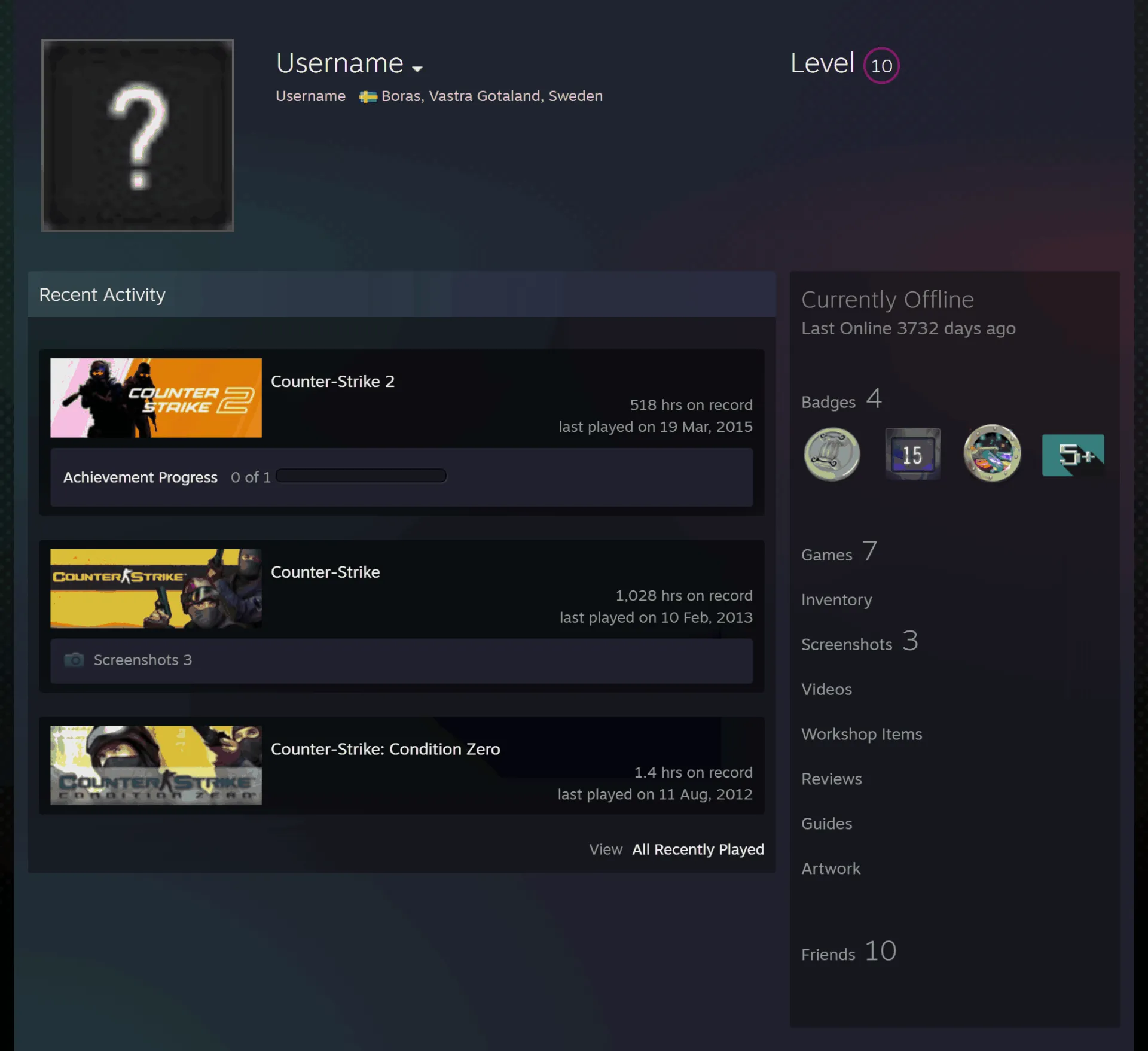Open the Condition Zero game banner

[156, 765]
